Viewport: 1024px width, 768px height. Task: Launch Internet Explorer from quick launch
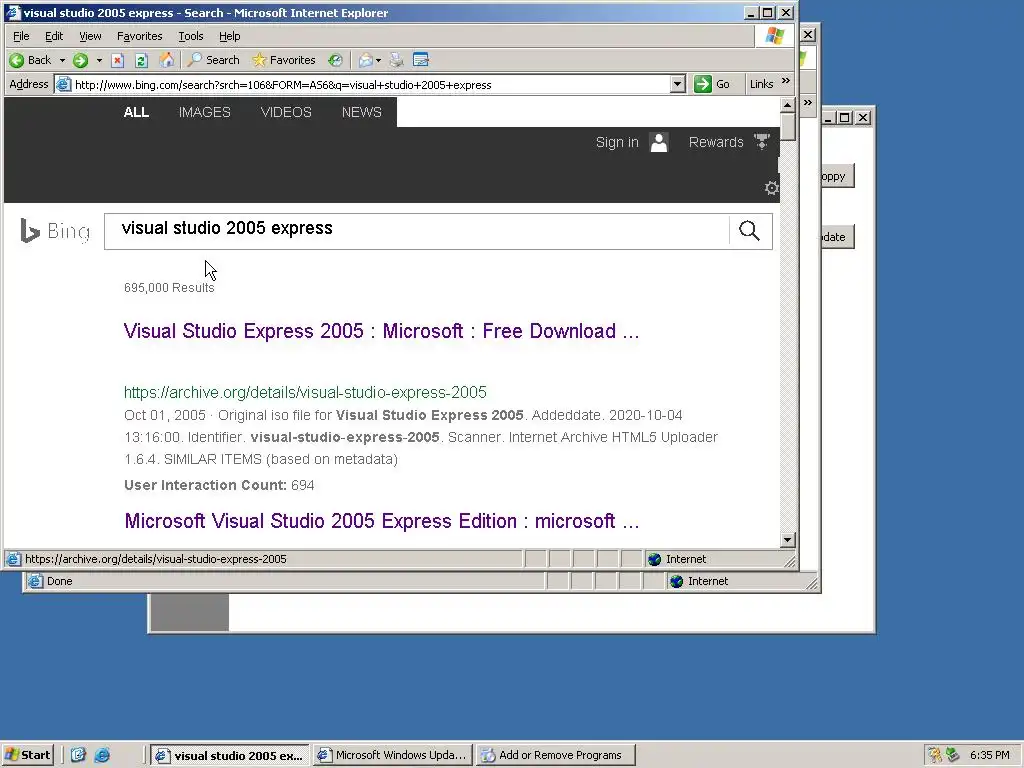tap(103, 755)
